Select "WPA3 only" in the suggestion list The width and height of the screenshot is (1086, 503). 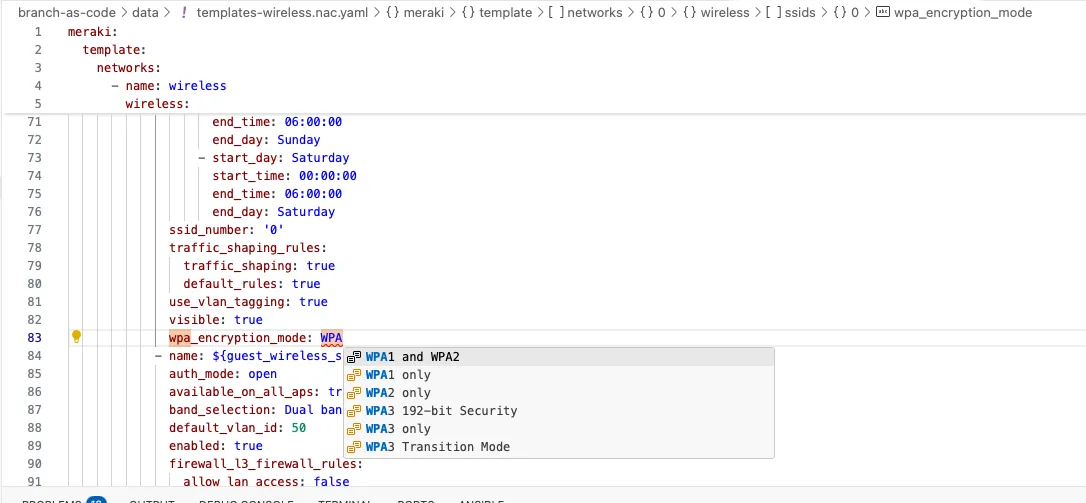(398, 429)
